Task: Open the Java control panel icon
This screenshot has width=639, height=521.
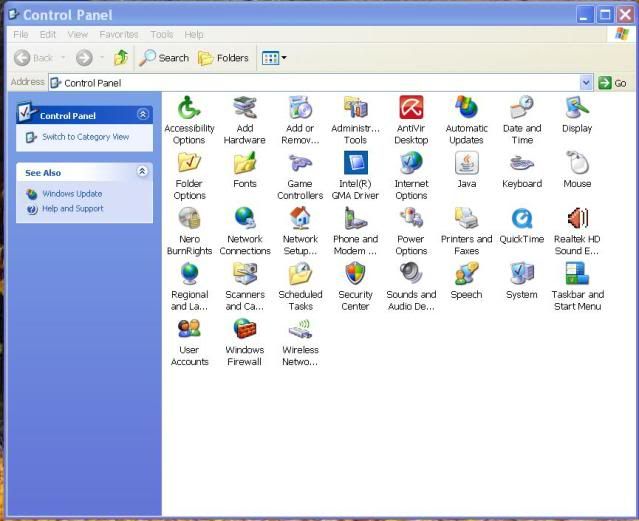Action: tap(466, 164)
